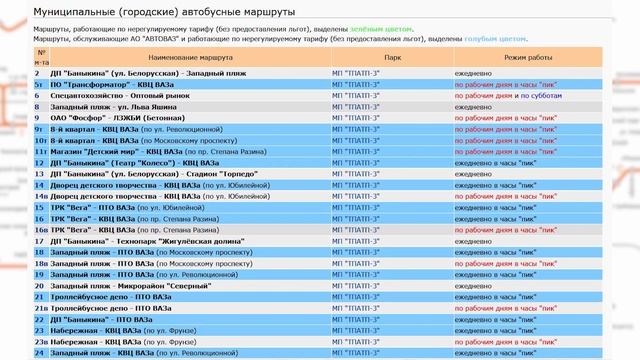
Task: Click route number 16
Action: point(39,219)
